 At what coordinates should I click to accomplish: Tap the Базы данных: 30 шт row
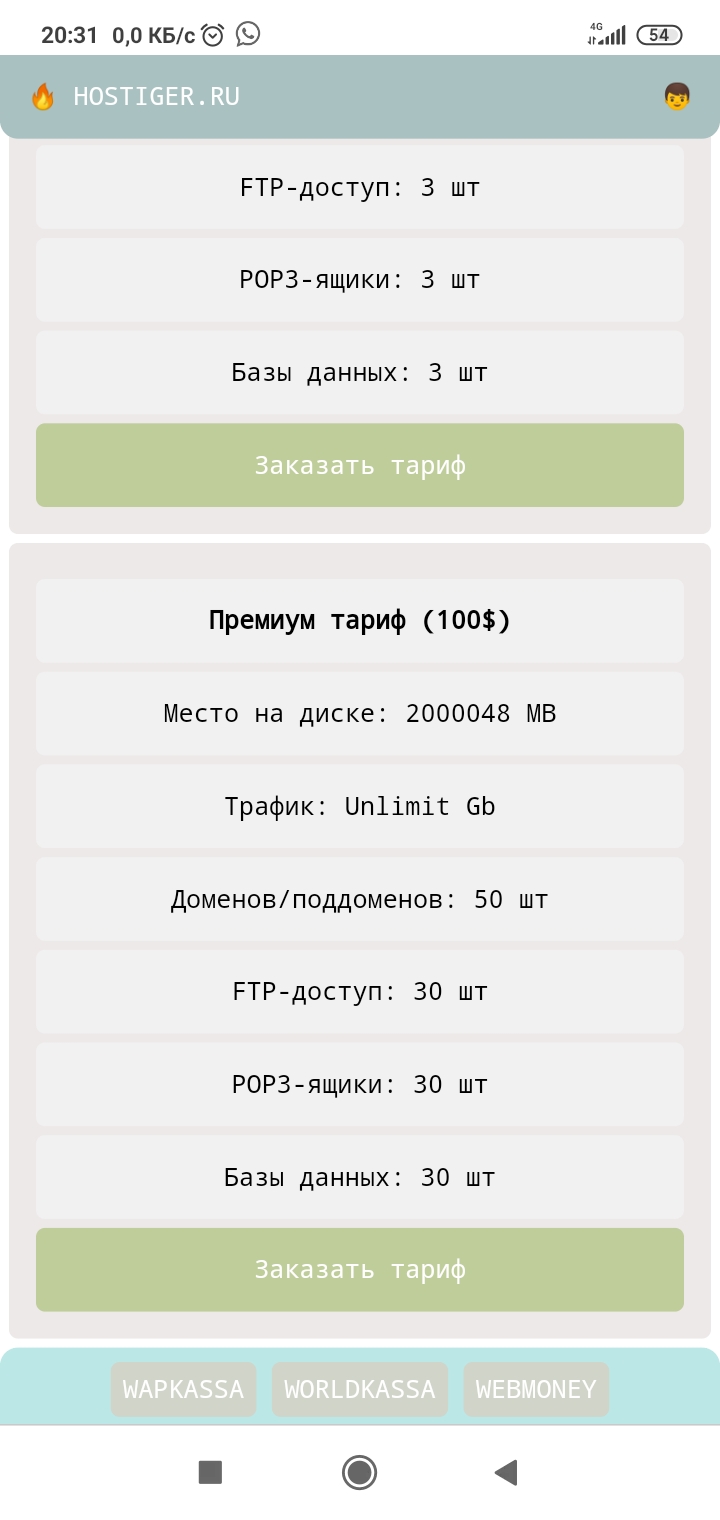click(360, 1177)
